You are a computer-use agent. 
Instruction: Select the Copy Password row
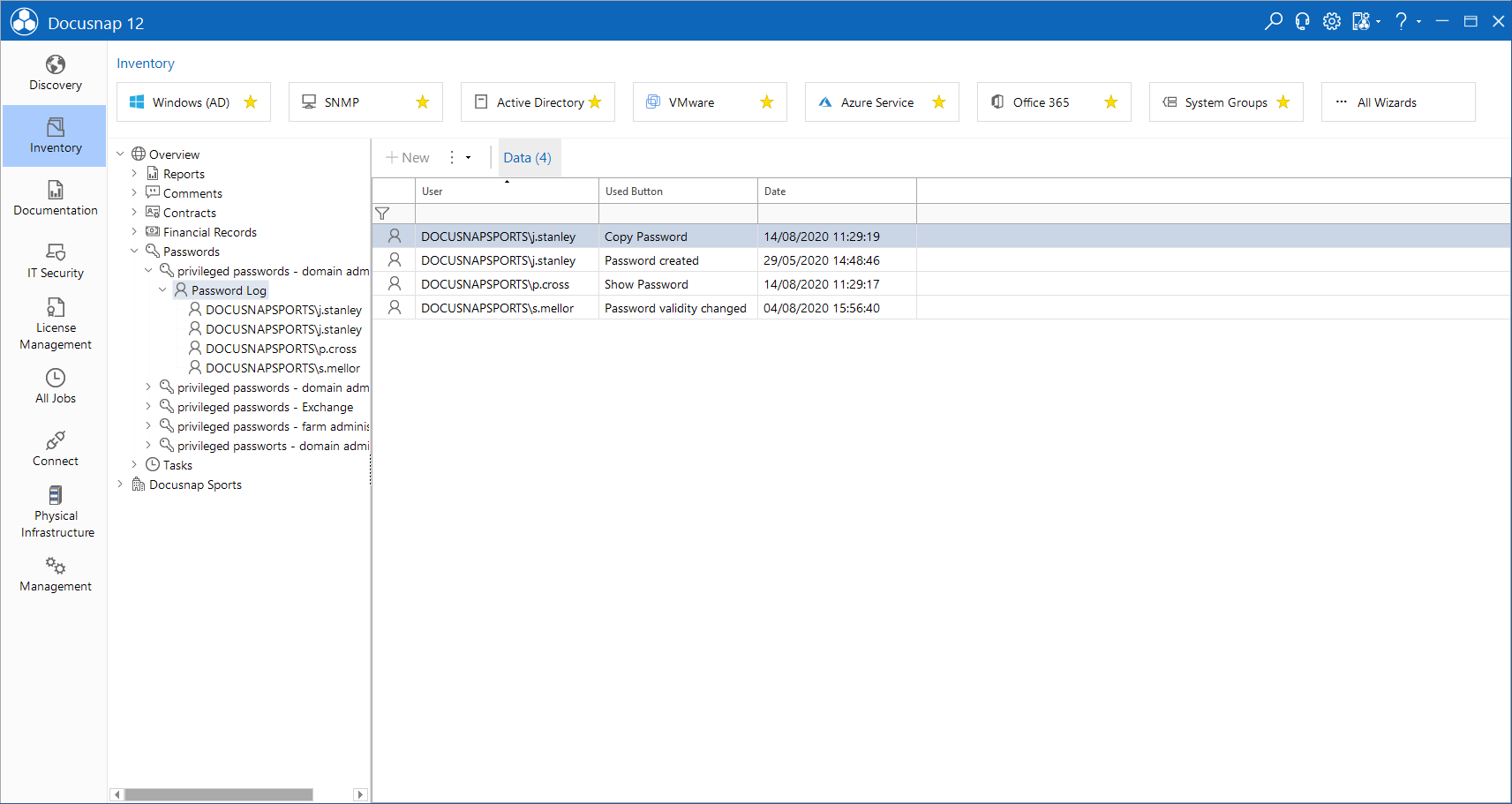(x=941, y=237)
